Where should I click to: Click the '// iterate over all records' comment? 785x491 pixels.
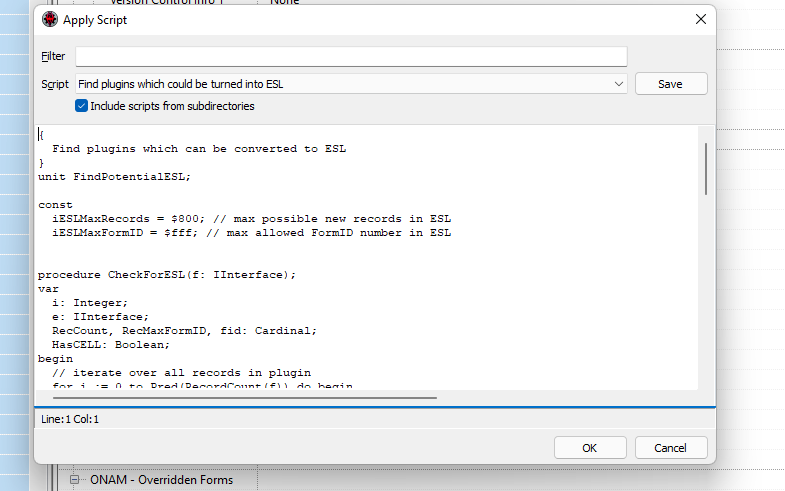coord(181,373)
